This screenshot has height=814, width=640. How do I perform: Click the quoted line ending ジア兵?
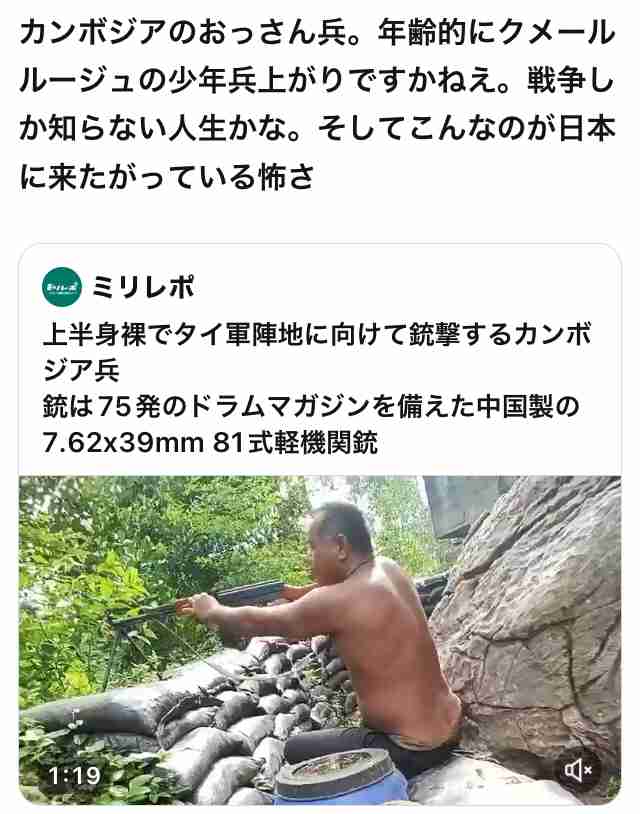81,370
